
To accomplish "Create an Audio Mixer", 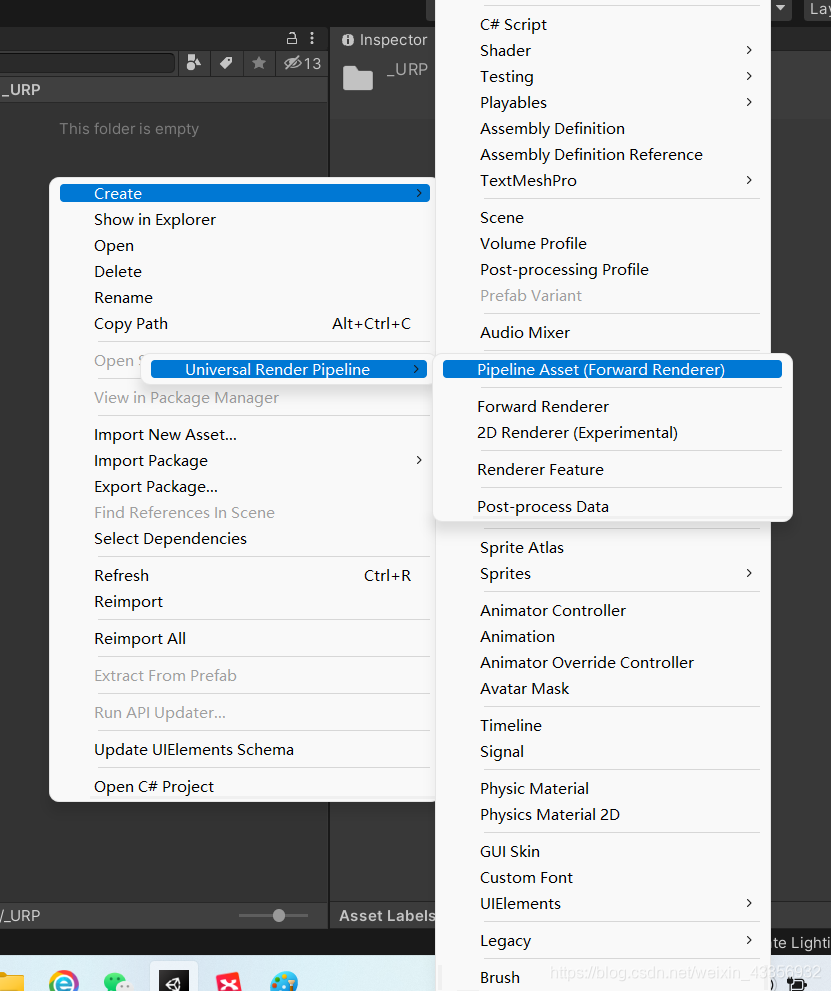I will tap(604, 332).
